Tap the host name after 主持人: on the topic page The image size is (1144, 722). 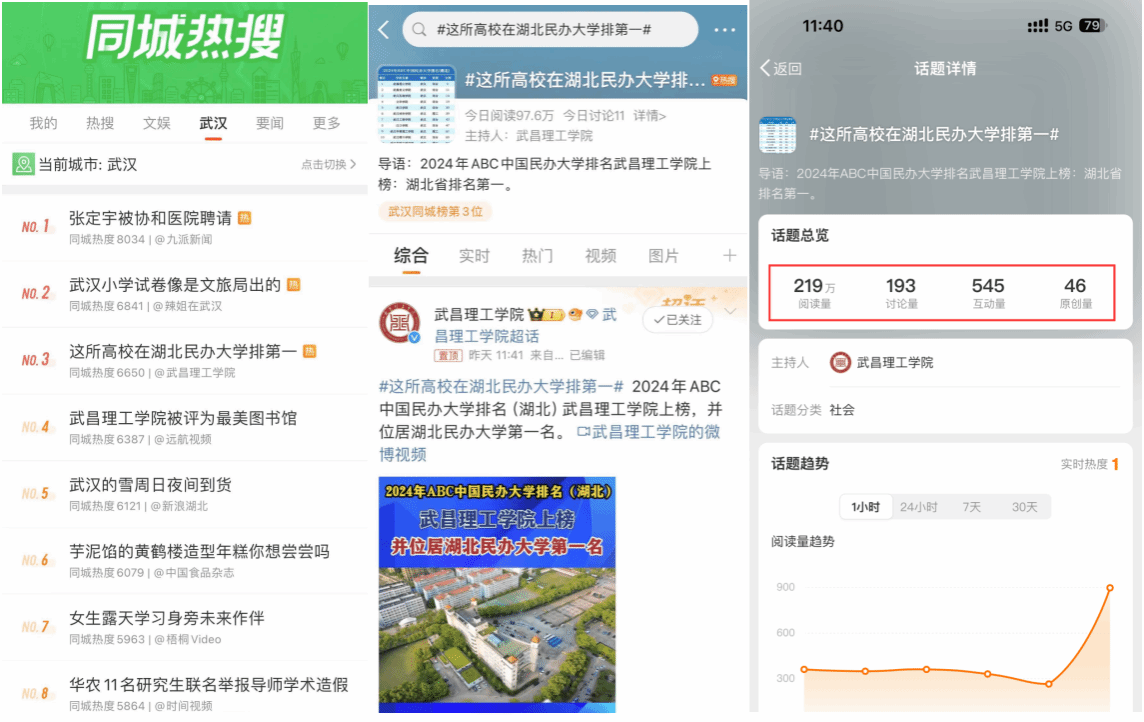pos(554,136)
